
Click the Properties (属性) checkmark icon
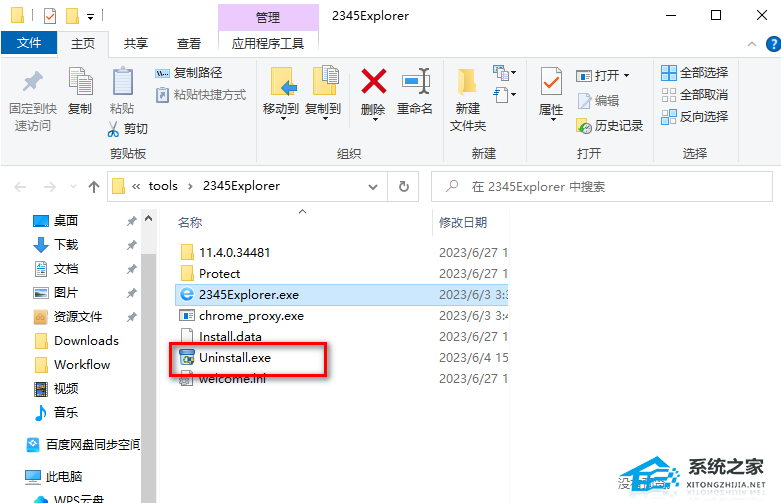[551, 82]
